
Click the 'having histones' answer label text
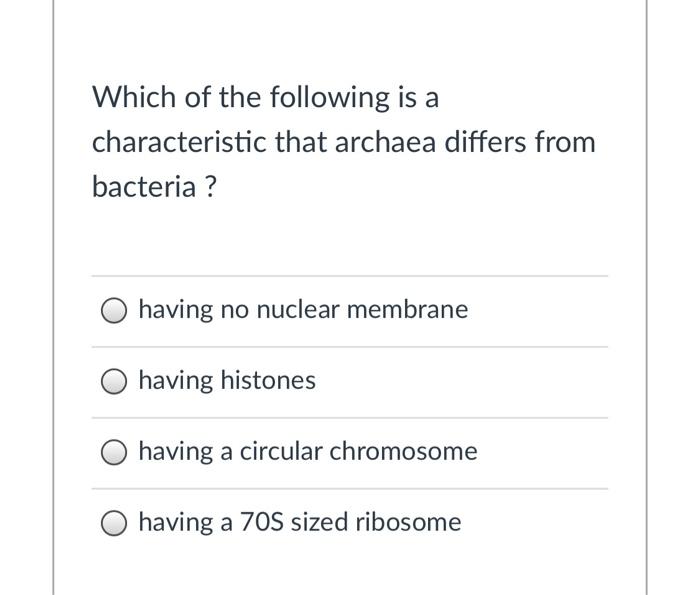click(x=227, y=381)
